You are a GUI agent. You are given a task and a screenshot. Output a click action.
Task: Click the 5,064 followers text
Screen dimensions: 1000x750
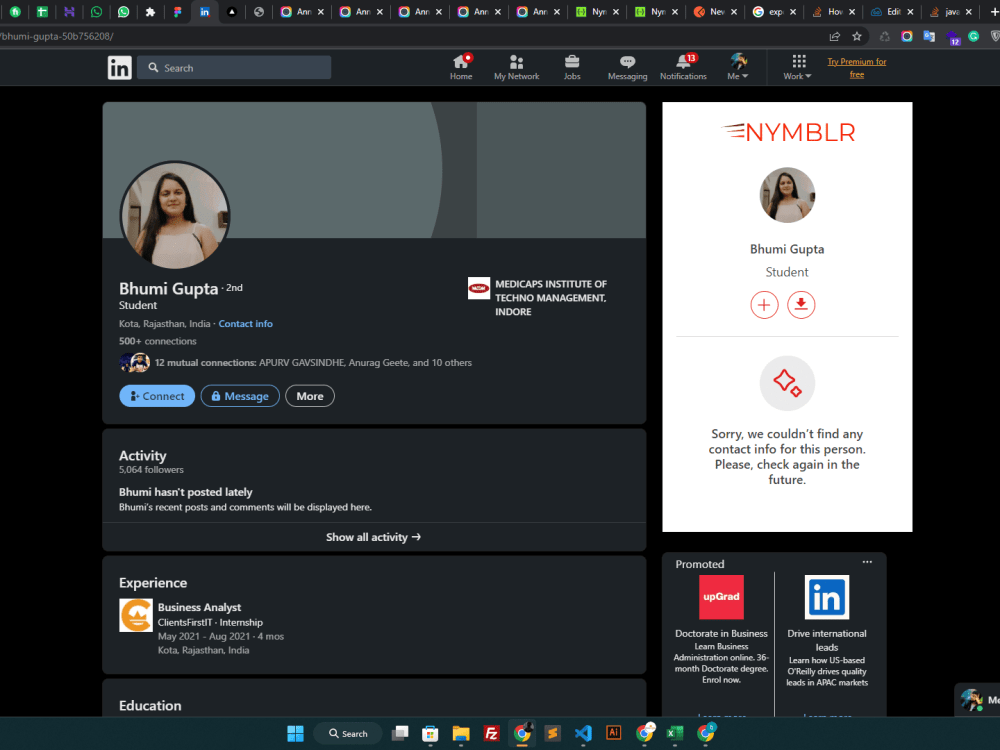(151, 469)
